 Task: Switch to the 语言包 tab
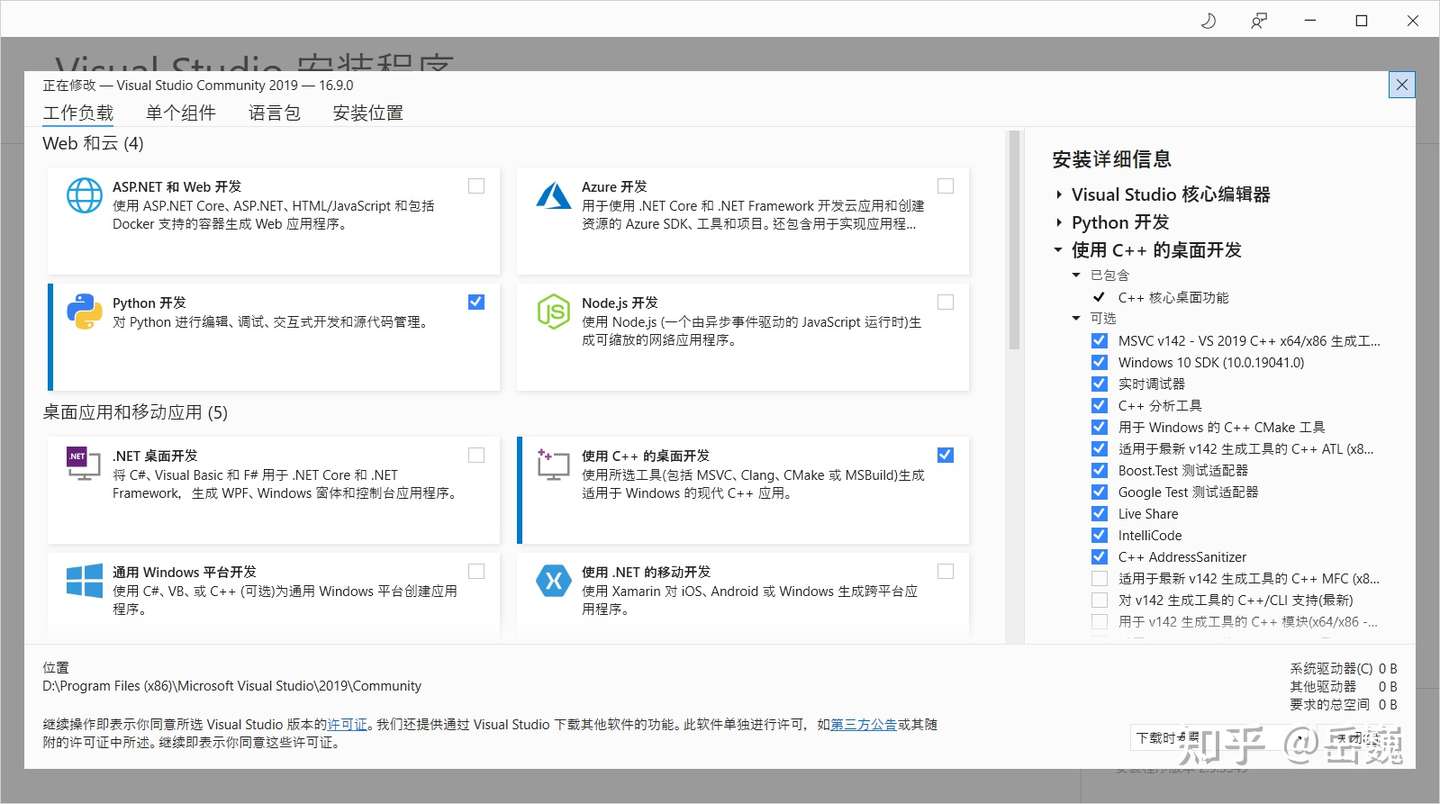pos(275,113)
